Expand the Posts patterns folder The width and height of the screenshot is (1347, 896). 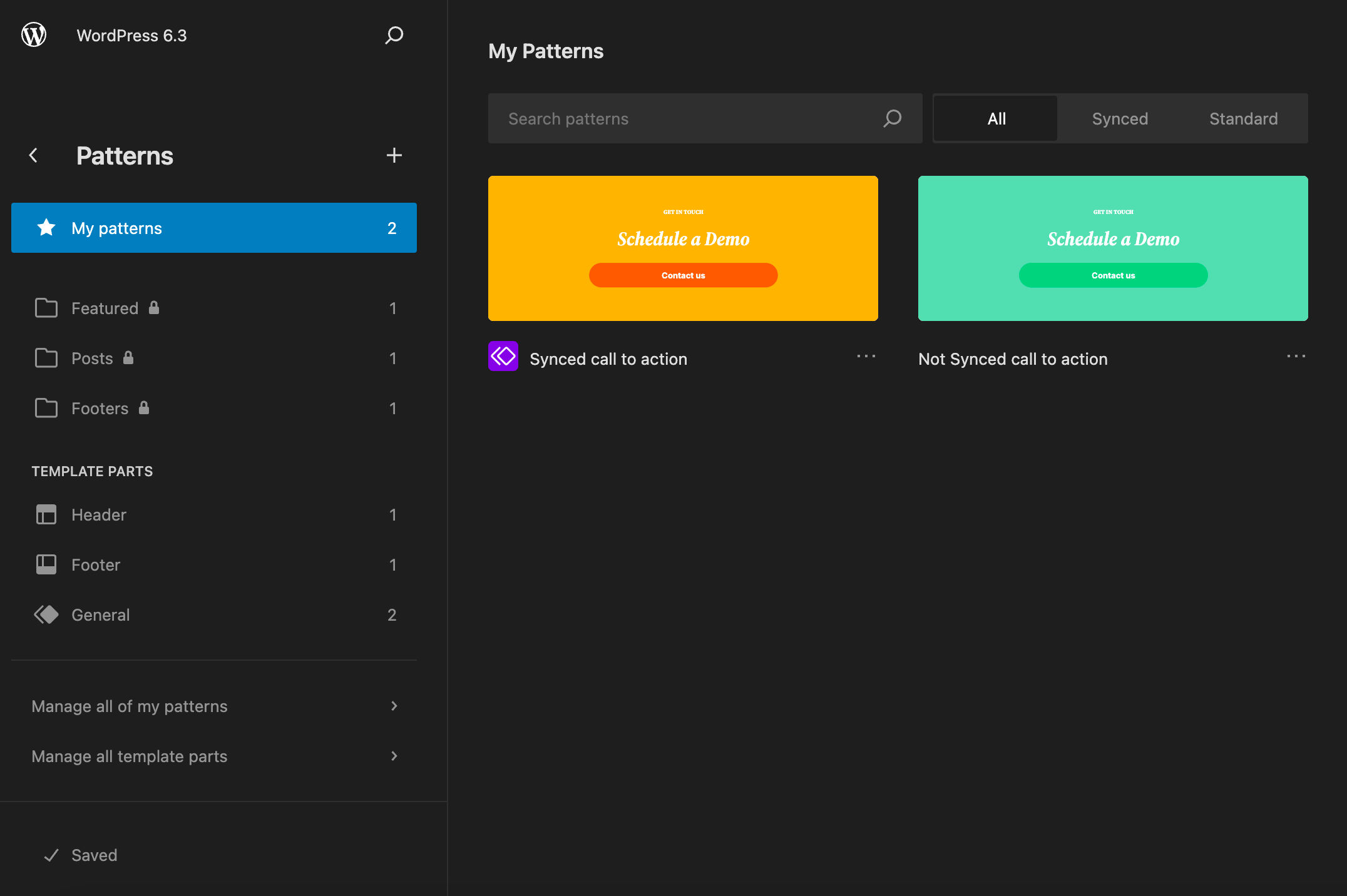213,357
